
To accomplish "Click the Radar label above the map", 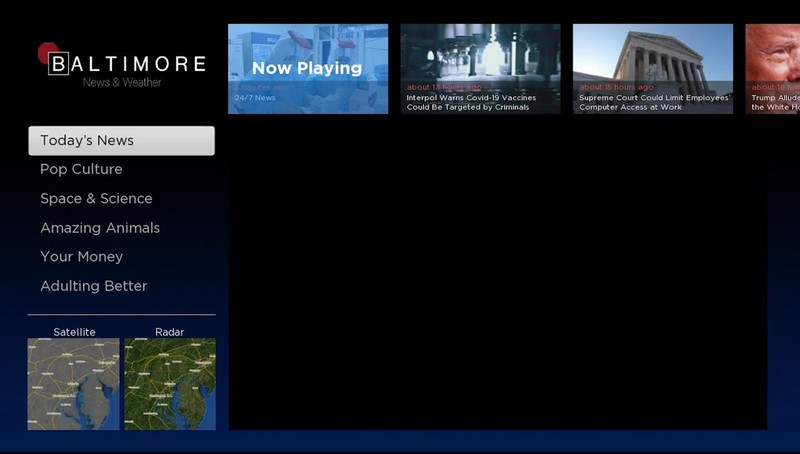I will pos(170,332).
